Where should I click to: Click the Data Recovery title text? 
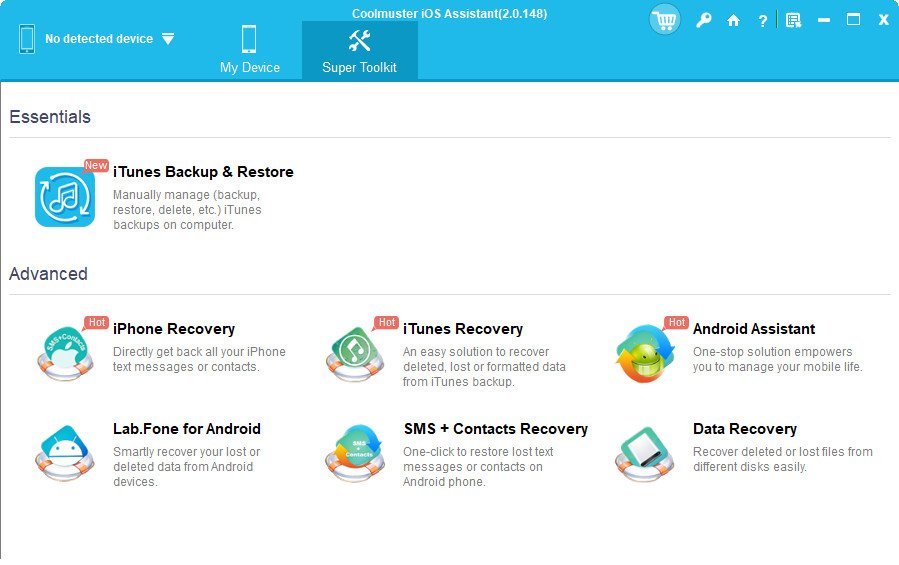tap(745, 428)
